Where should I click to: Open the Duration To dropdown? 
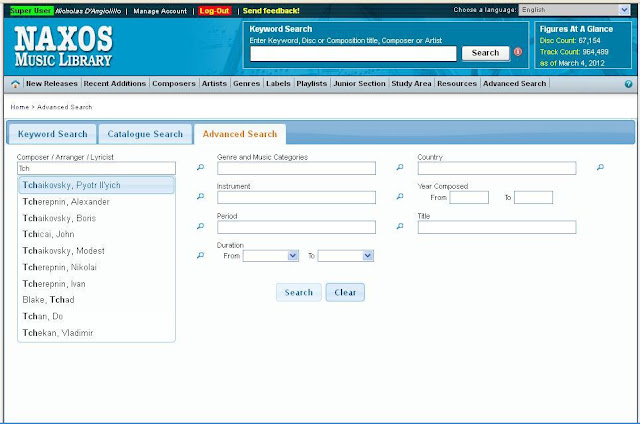346,256
